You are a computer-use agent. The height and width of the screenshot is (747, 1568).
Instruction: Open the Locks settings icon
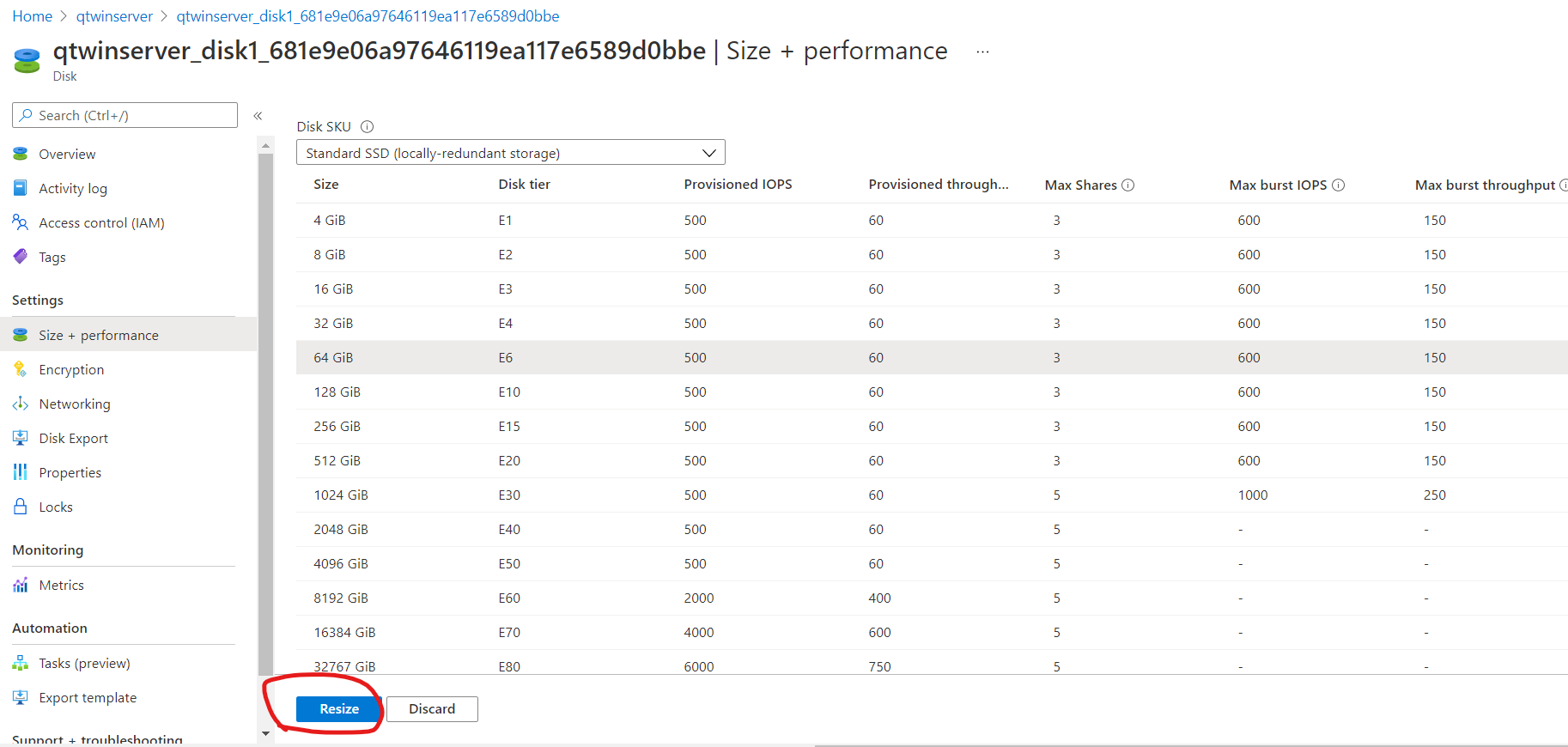pos(21,507)
